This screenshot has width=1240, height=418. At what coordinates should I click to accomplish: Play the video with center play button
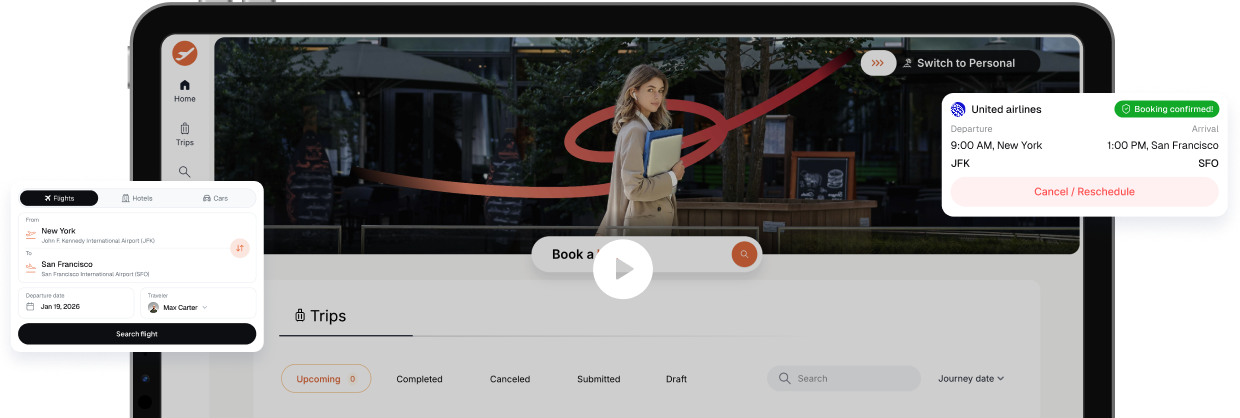point(623,269)
